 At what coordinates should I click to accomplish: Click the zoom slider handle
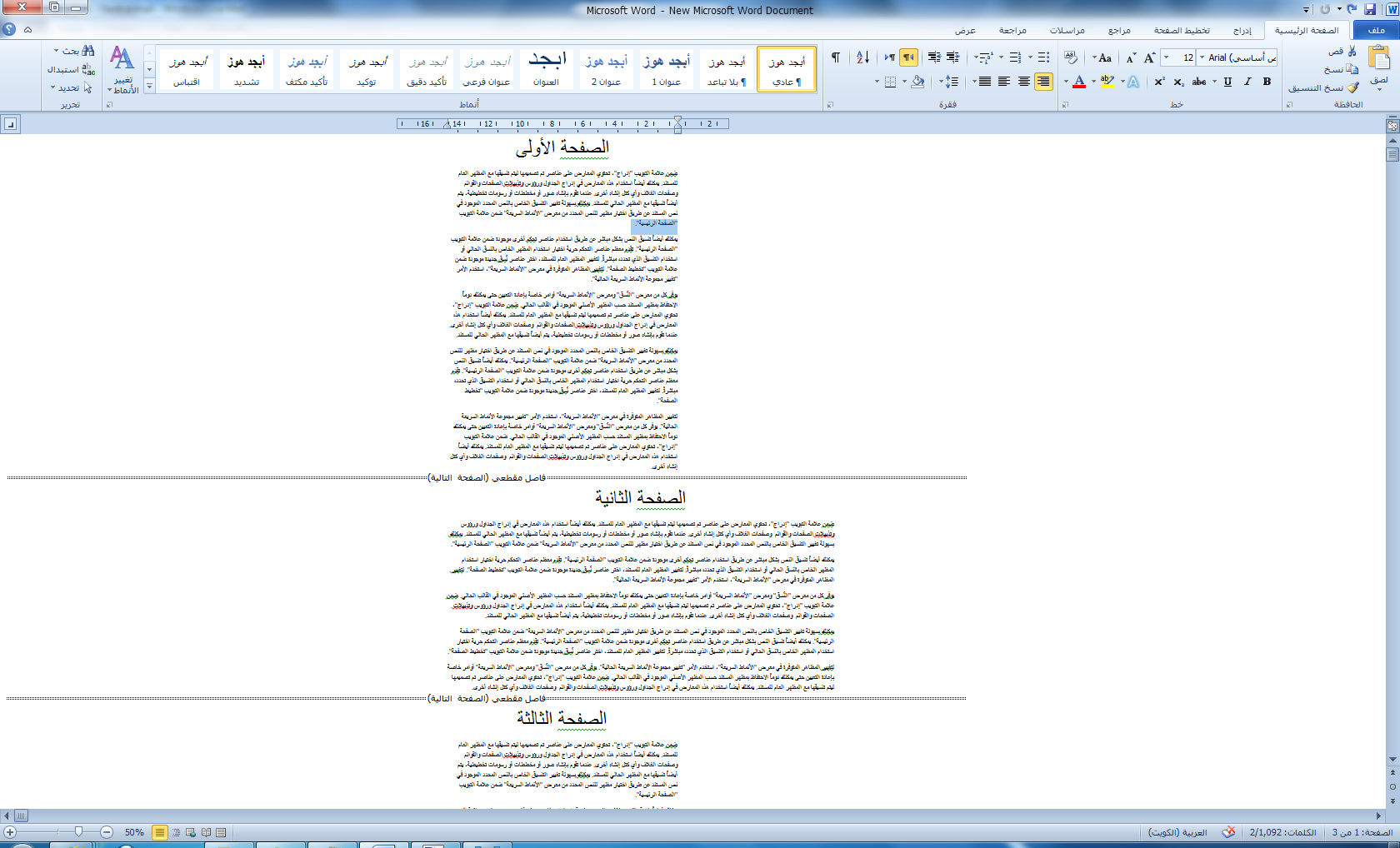[78, 832]
